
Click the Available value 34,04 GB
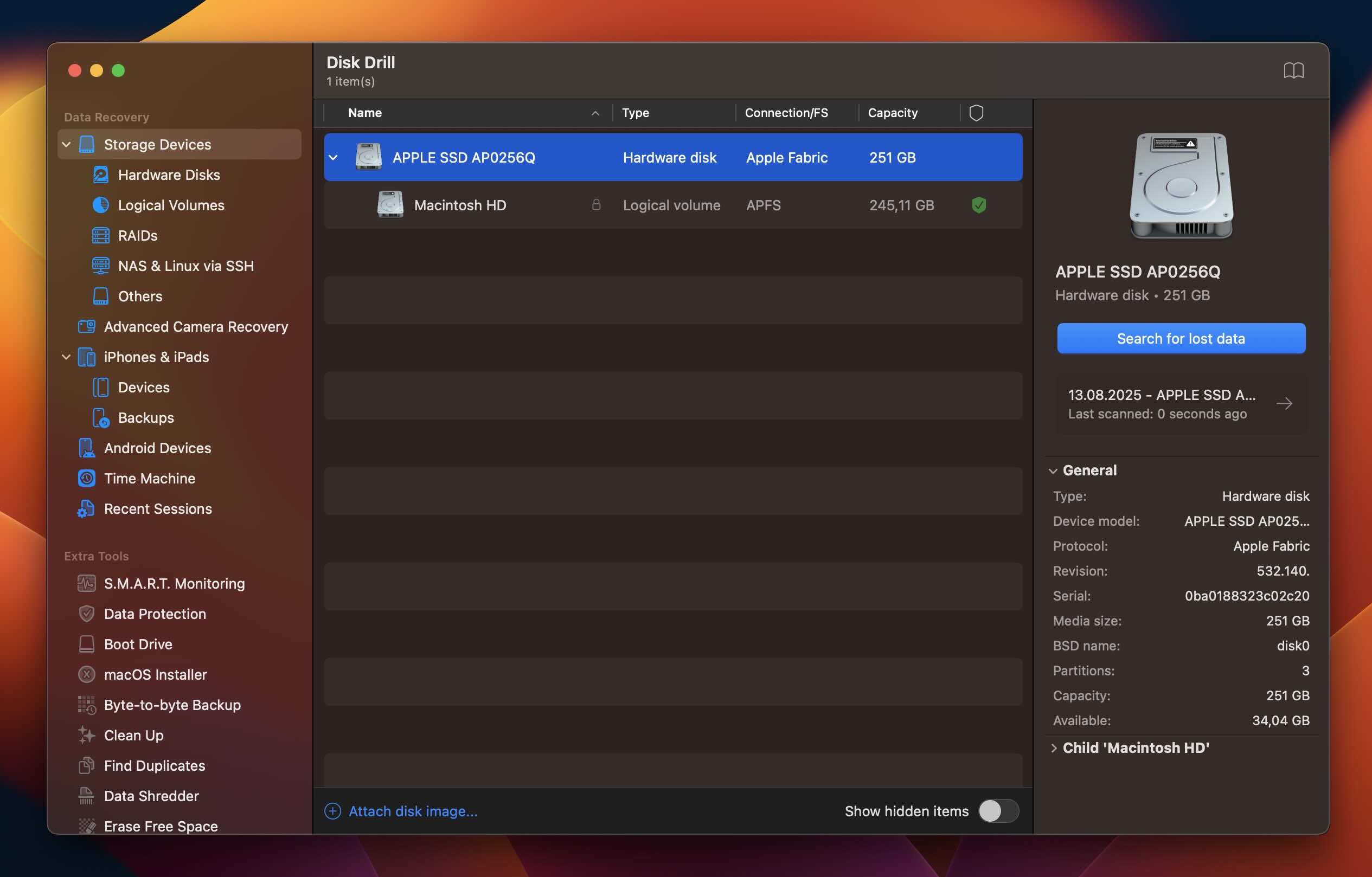(x=1280, y=720)
